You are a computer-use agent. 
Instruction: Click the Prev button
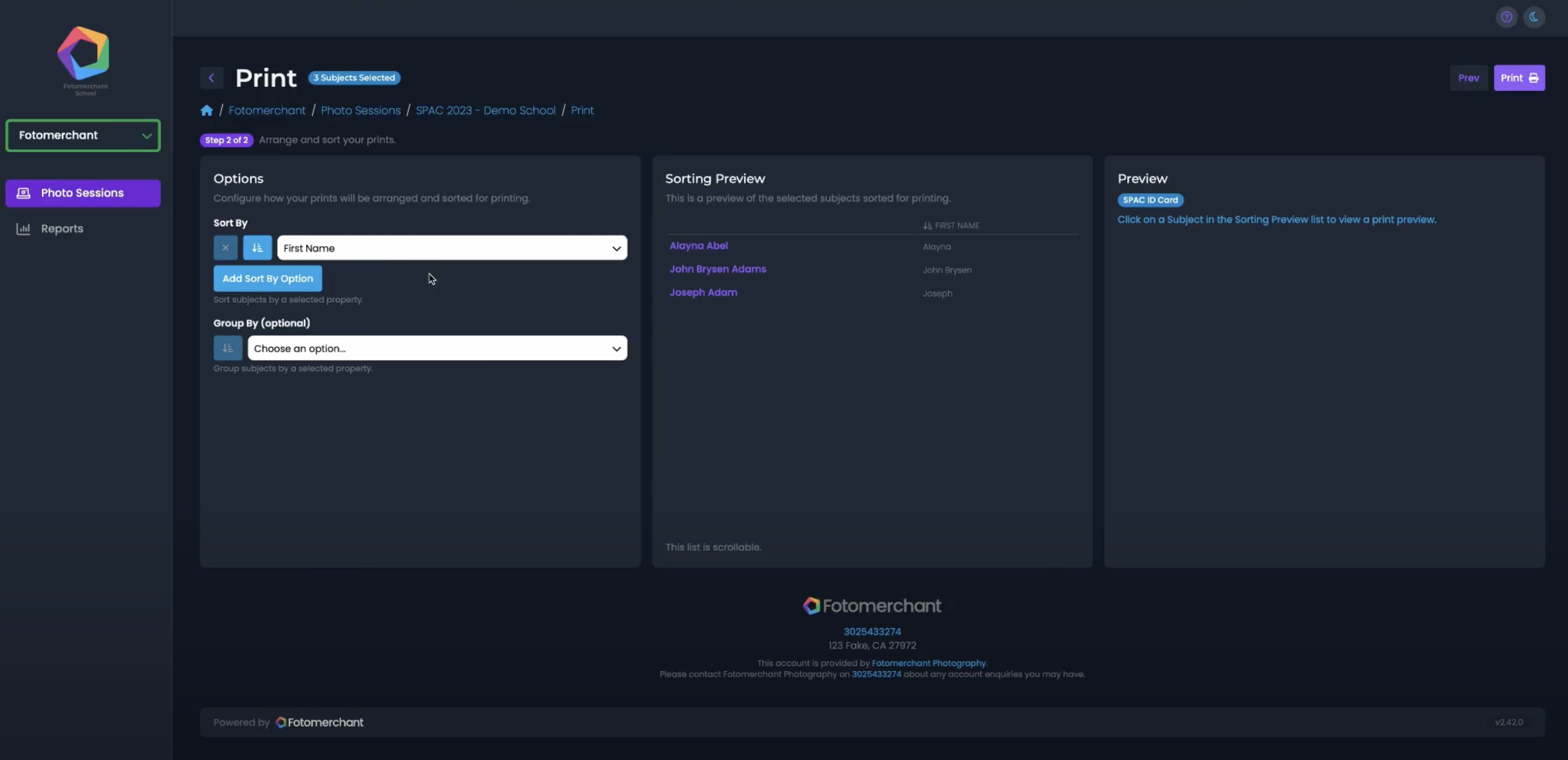click(1468, 78)
